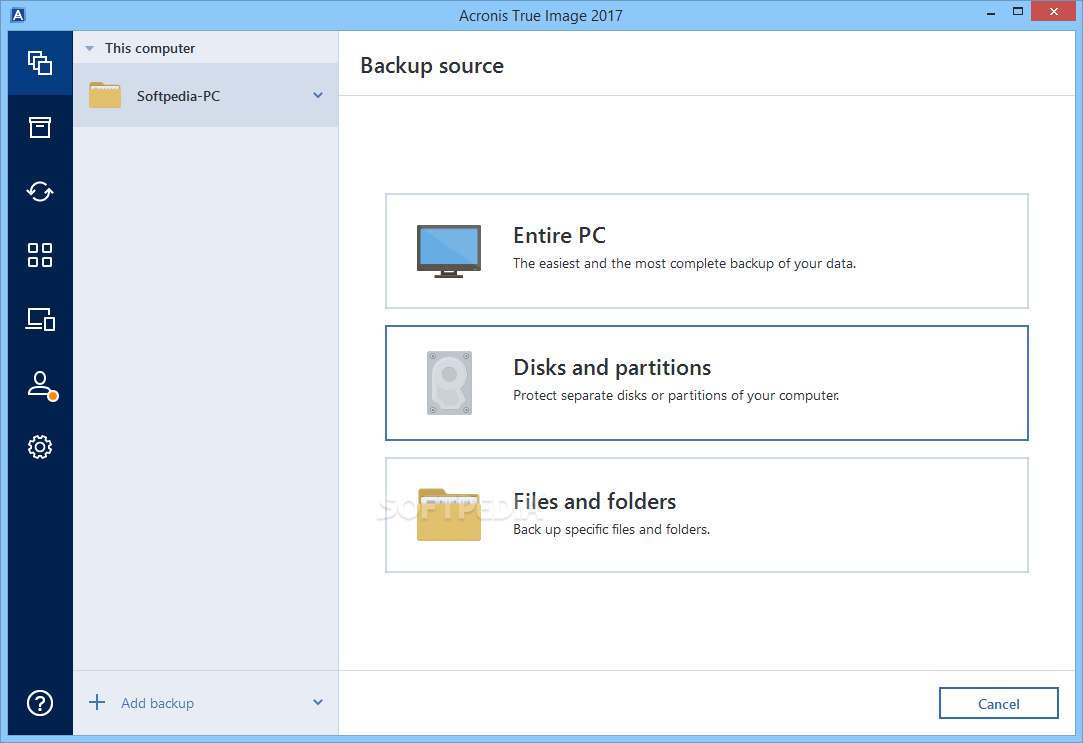Minimize the Acronis True Image window
Image resolution: width=1083 pixels, height=743 pixels.
click(991, 12)
